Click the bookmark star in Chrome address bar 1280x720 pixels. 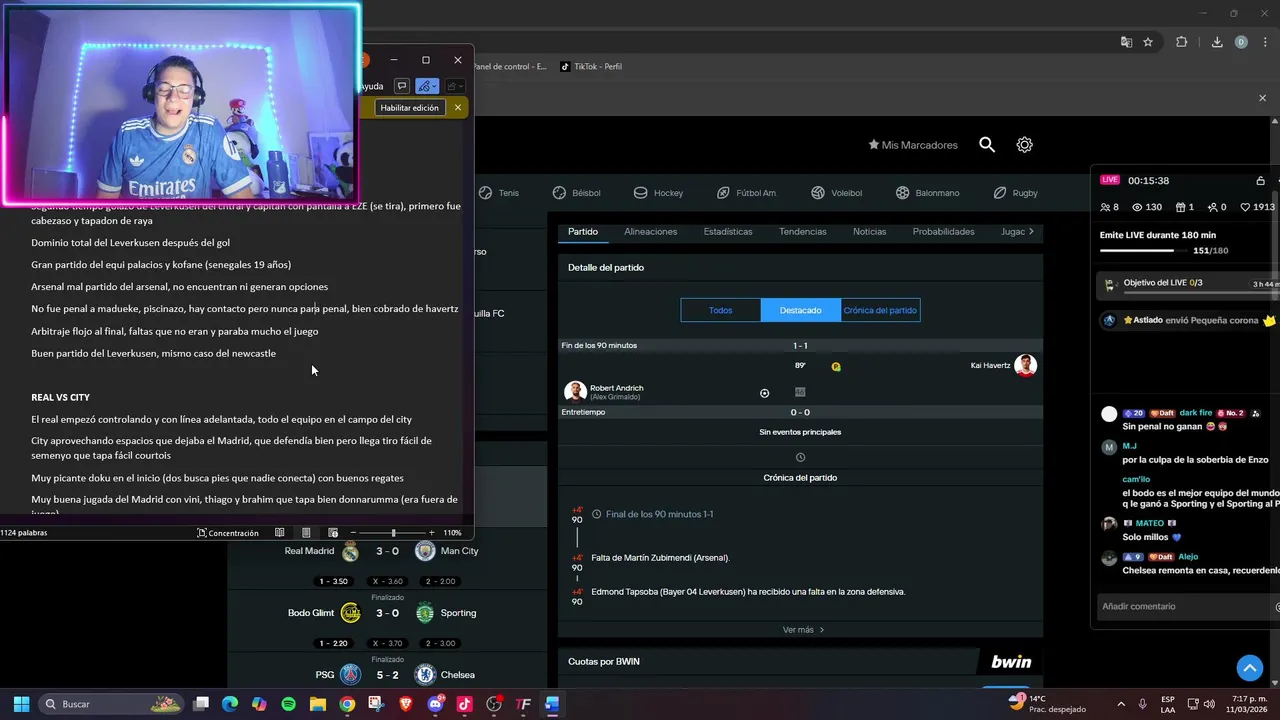(1148, 42)
